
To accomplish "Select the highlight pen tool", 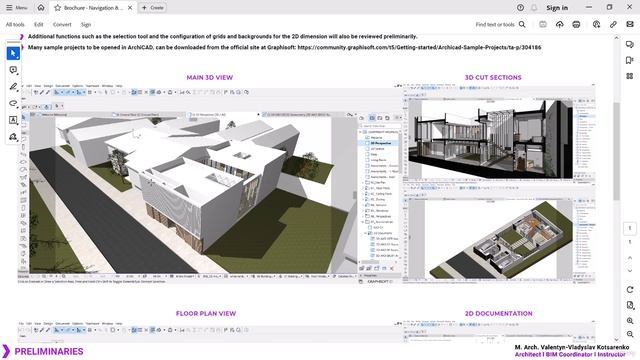I will pos(13,87).
